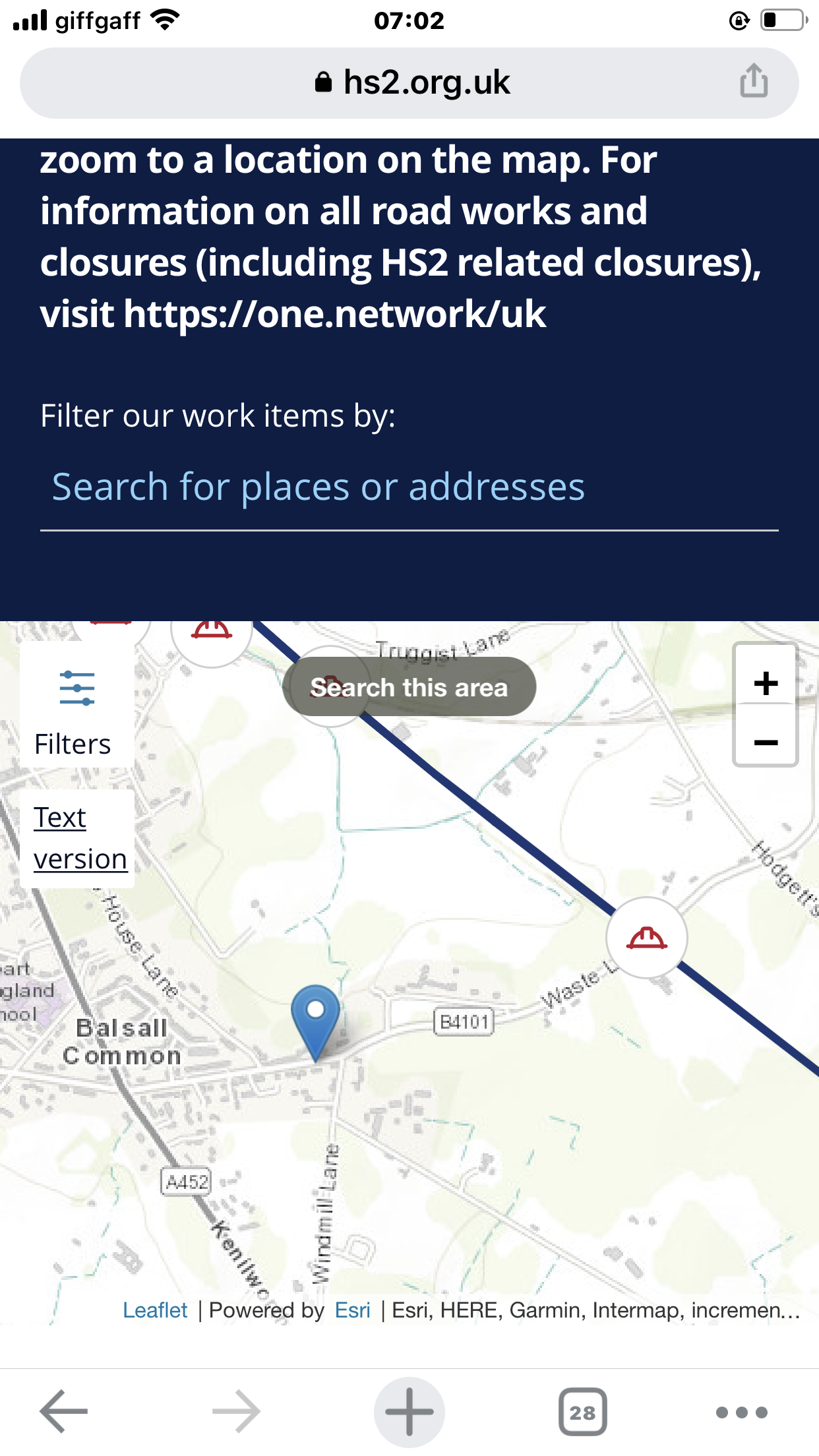Image resolution: width=819 pixels, height=1456 pixels.
Task: Zoom out on the map
Action: pyautogui.click(x=766, y=743)
